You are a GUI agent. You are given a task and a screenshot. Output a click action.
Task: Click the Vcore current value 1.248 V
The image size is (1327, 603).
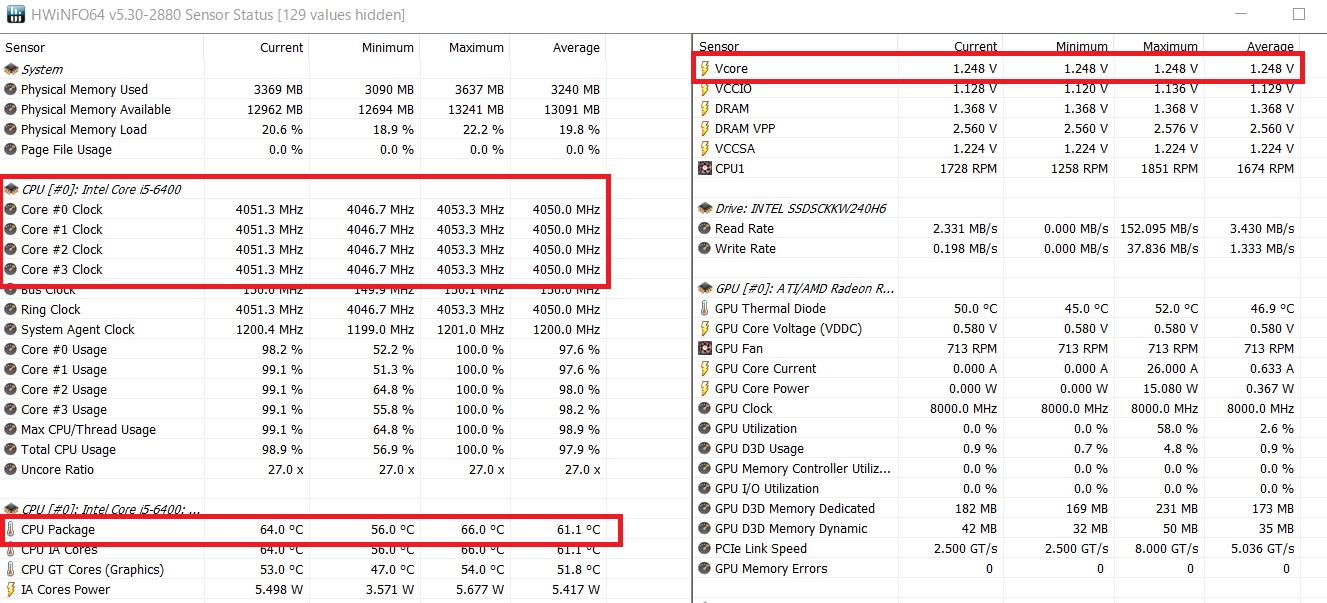click(975, 68)
